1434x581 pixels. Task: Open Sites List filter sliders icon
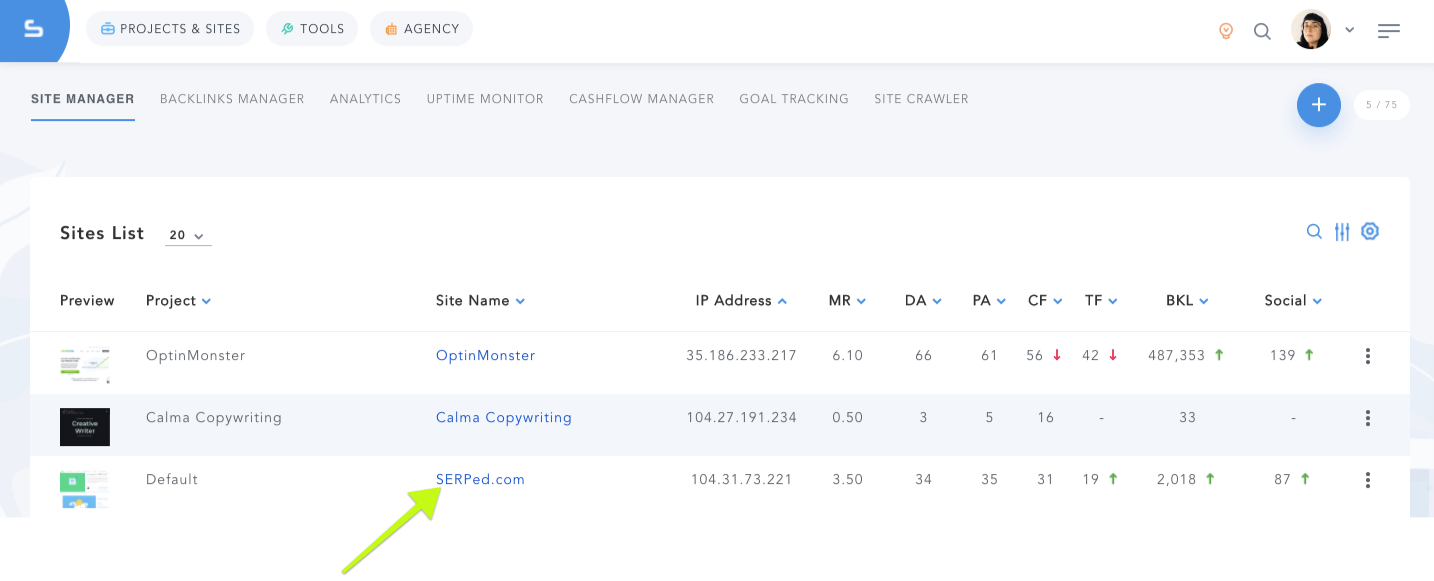[x=1342, y=232]
